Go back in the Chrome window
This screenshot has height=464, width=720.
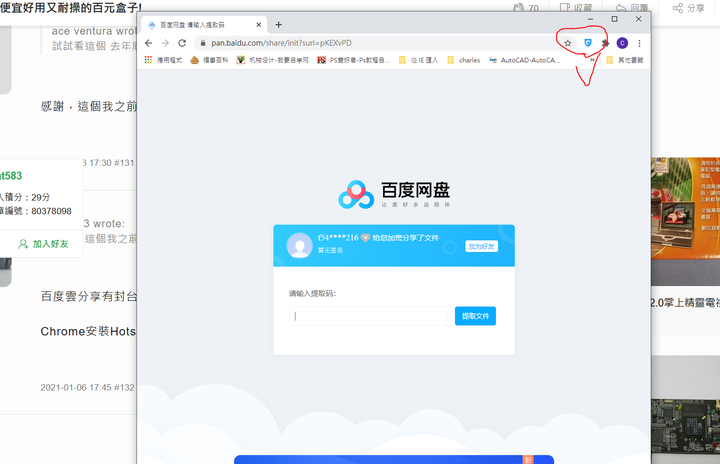pyautogui.click(x=148, y=43)
